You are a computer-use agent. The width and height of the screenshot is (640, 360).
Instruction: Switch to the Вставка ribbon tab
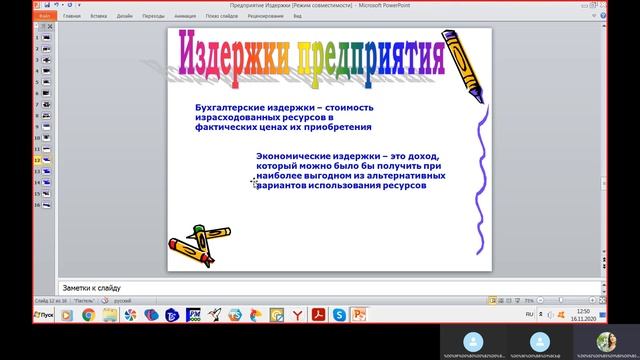pyautogui.click(x=98, y=16)
